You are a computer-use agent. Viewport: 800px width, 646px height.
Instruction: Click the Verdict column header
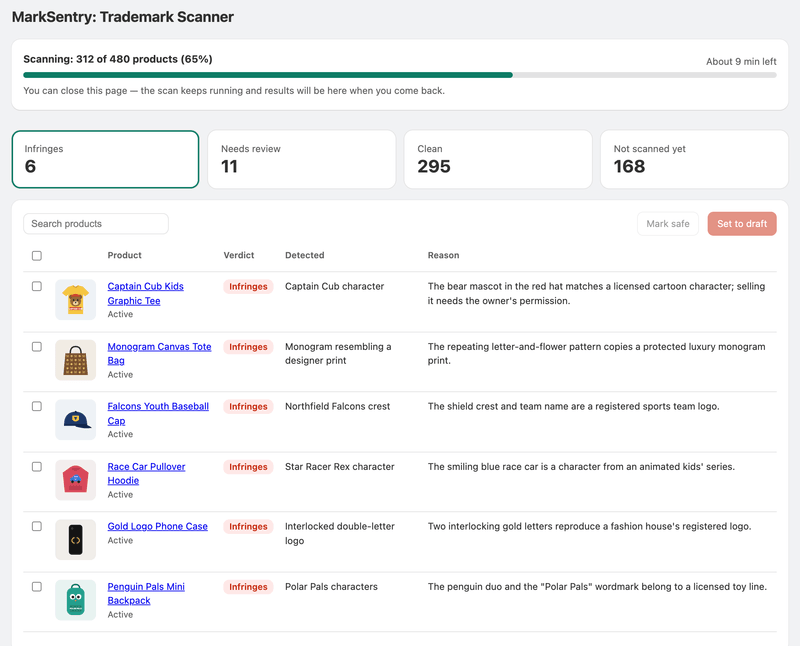(239, 255)
